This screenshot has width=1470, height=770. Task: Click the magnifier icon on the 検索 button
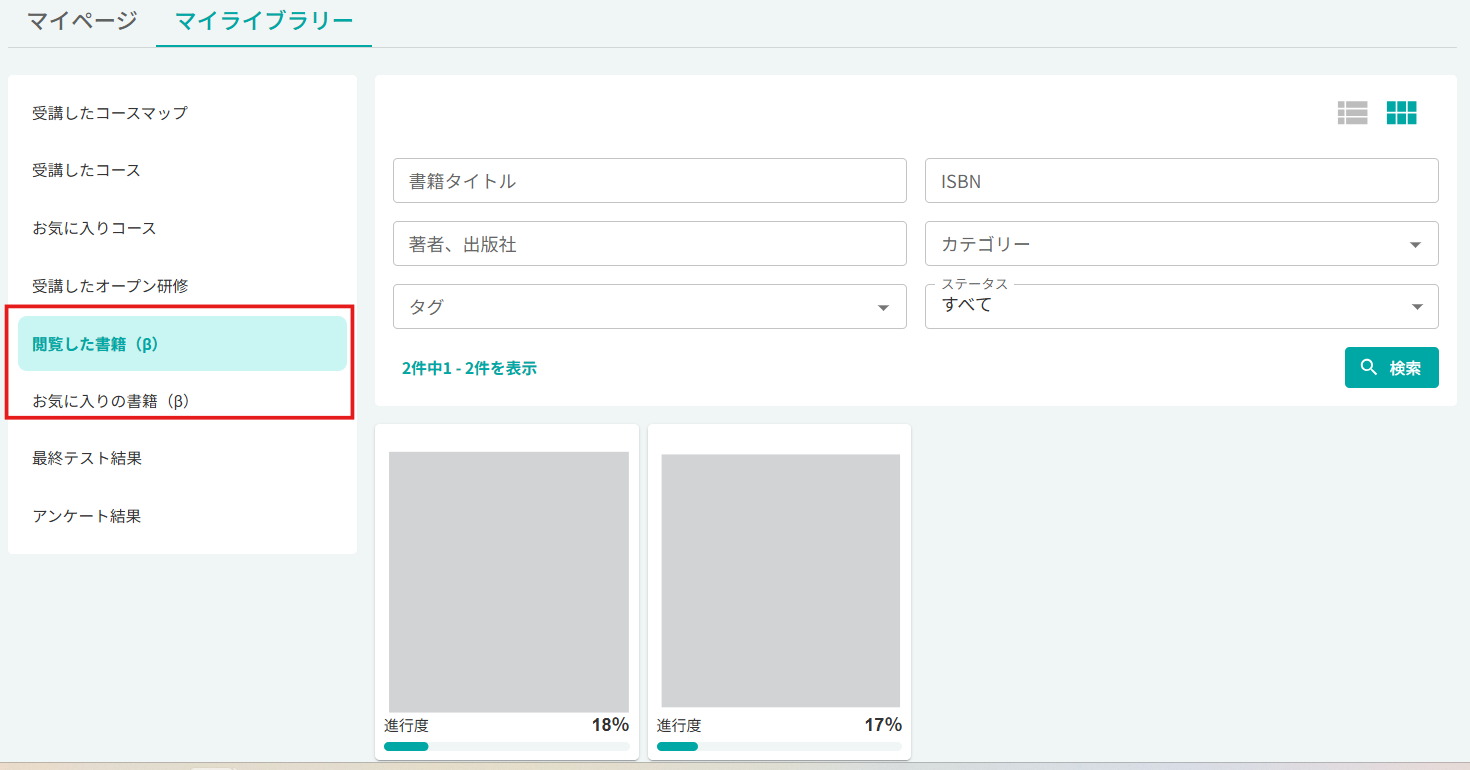pyautogui.click(x=1370, y=367)
